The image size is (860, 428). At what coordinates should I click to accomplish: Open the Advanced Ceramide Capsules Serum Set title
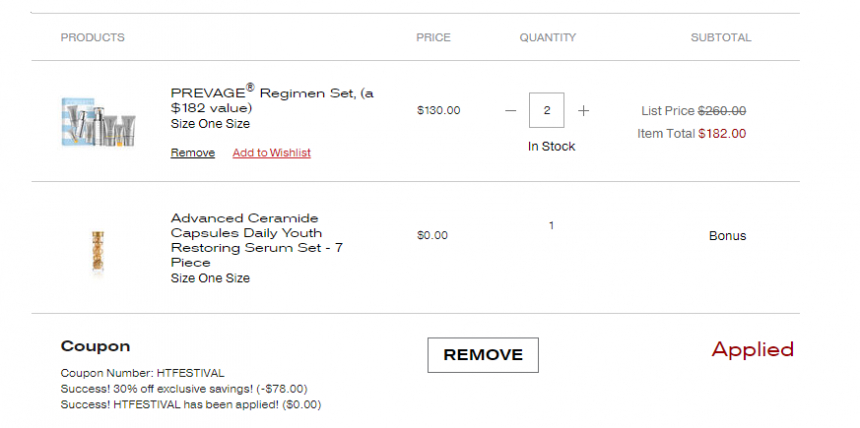(x=257, y=240)
